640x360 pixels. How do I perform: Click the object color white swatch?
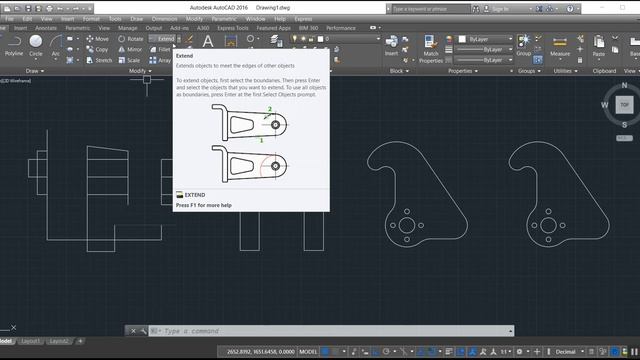click(462, 39)
